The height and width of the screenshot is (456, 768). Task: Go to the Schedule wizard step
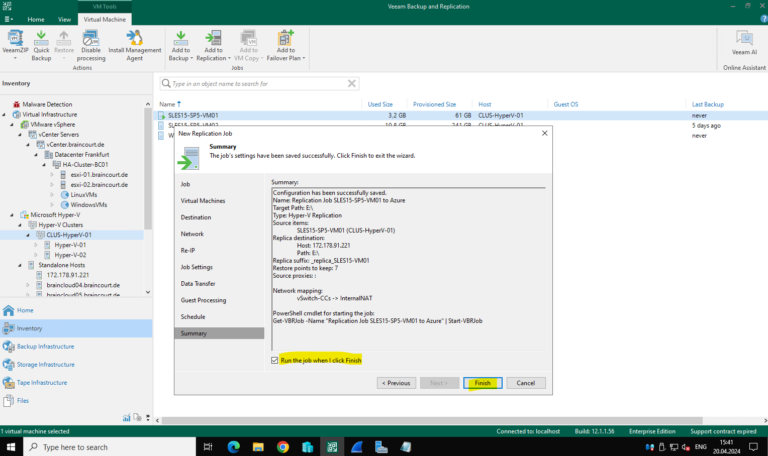[193, 317]
